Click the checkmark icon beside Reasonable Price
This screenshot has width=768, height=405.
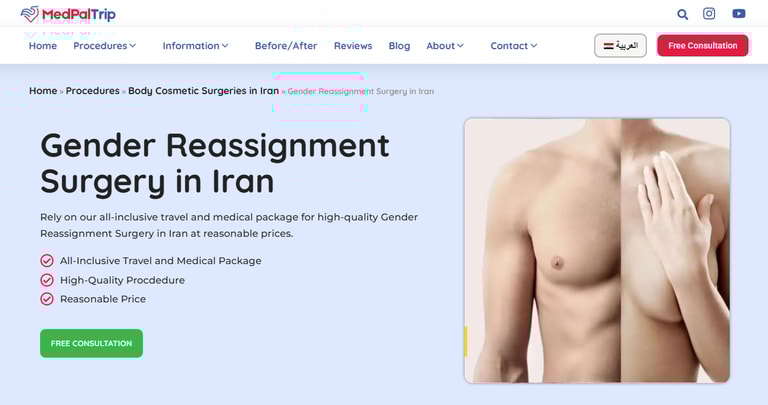pyautogui.click(x=47, y=299)
